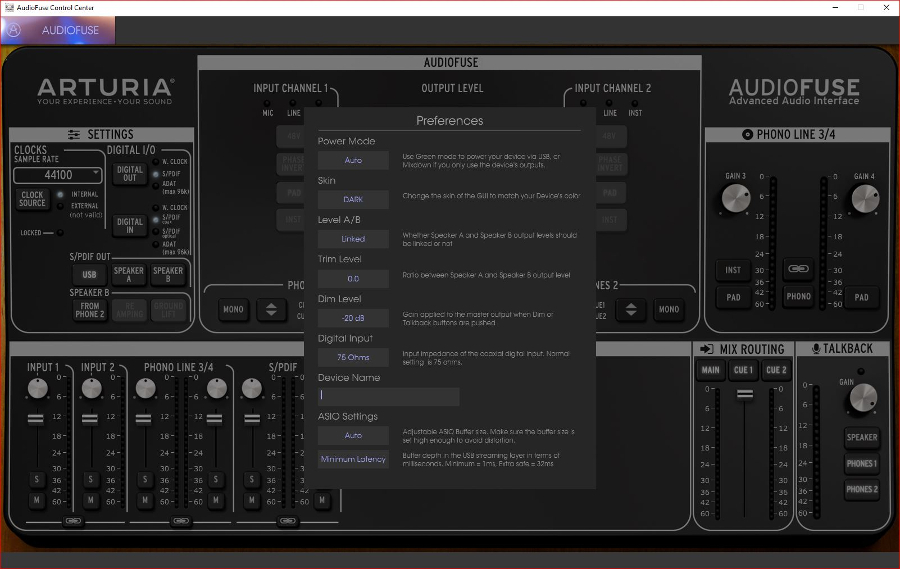
Task: Open the Level A/B Linked dropdown
Action: (x=353, y=239)
